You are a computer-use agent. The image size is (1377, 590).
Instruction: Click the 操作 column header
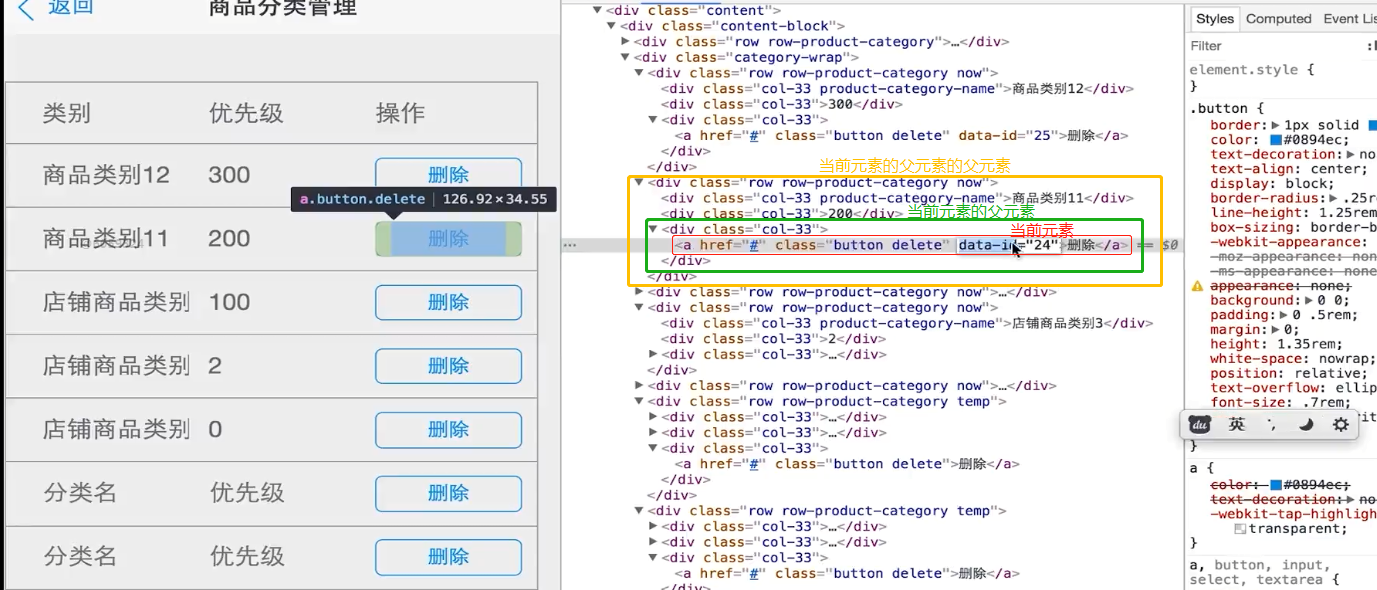(400, 112)
